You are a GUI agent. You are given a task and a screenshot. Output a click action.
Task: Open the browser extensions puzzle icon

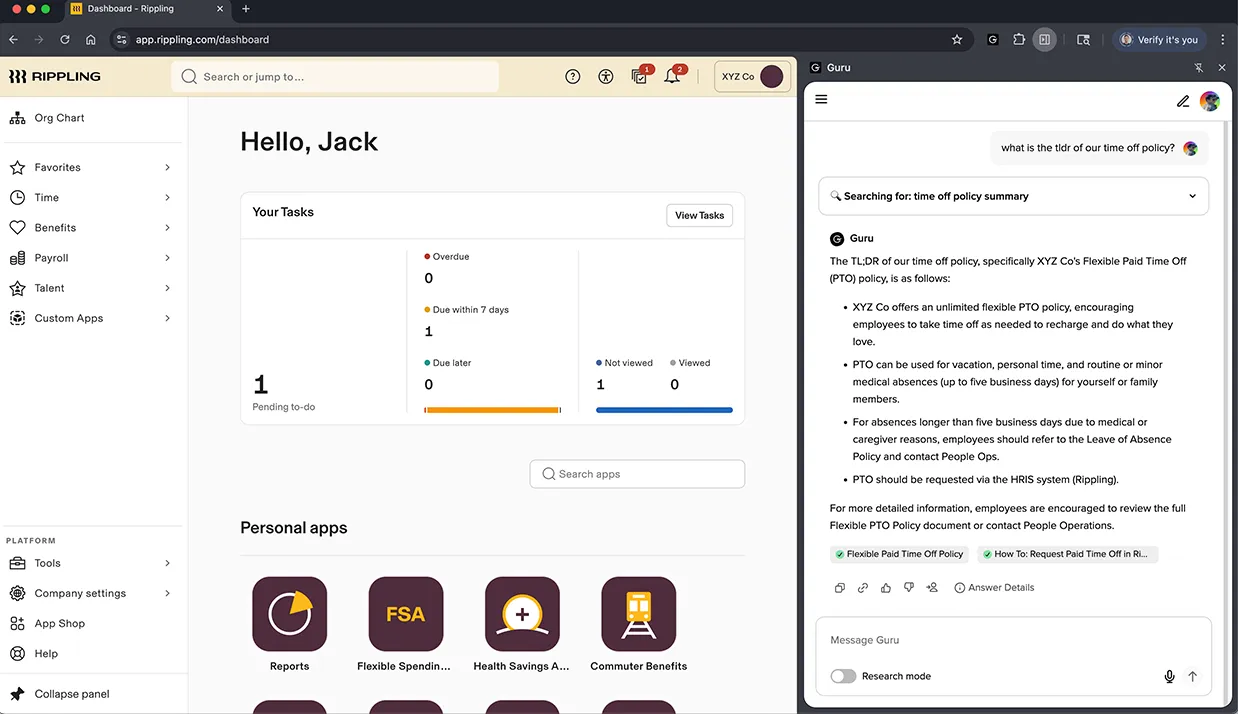pyautogui.click(x=1019, y=40)
